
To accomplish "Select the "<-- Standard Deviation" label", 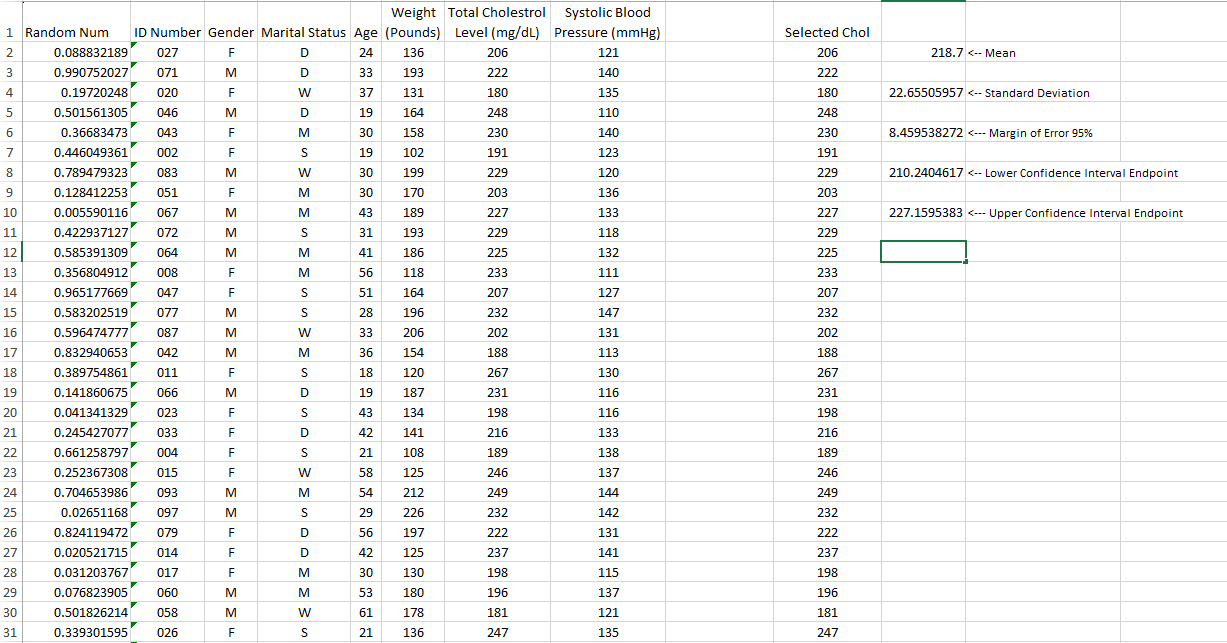I will pyautogui.click(x=1029, y=92).
